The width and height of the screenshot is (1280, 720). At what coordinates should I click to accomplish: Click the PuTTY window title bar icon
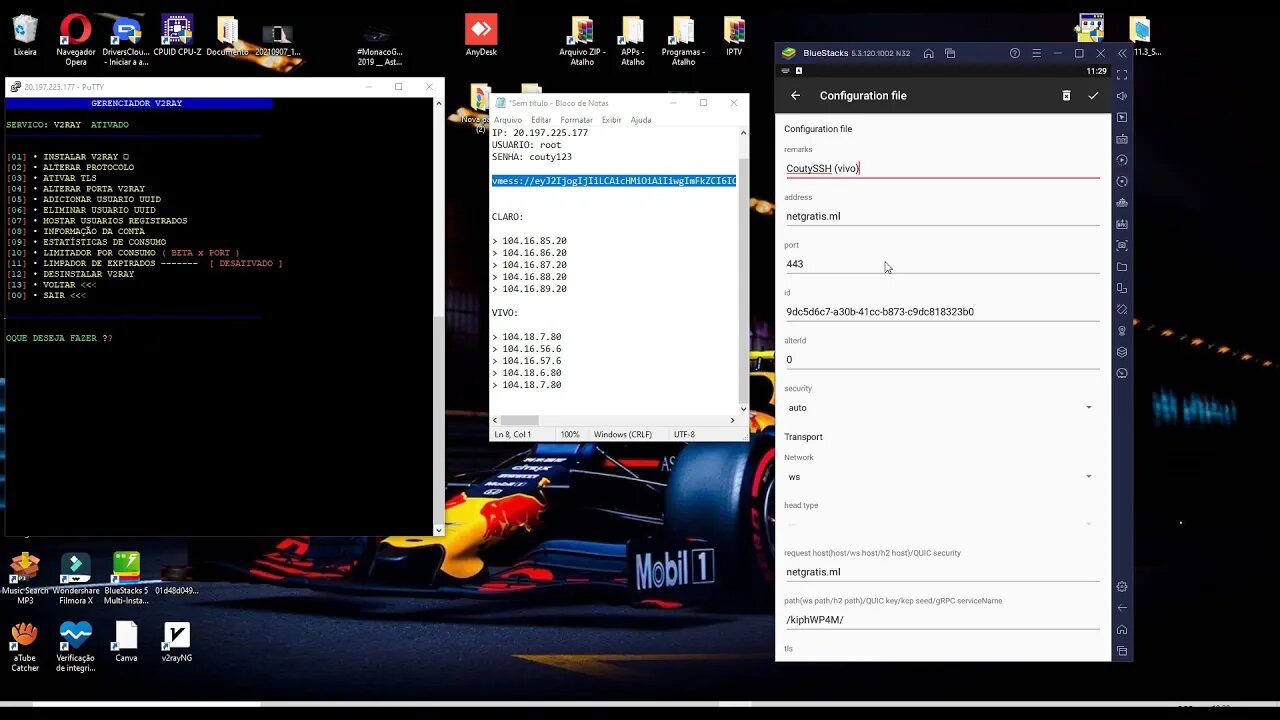(16, 87)
